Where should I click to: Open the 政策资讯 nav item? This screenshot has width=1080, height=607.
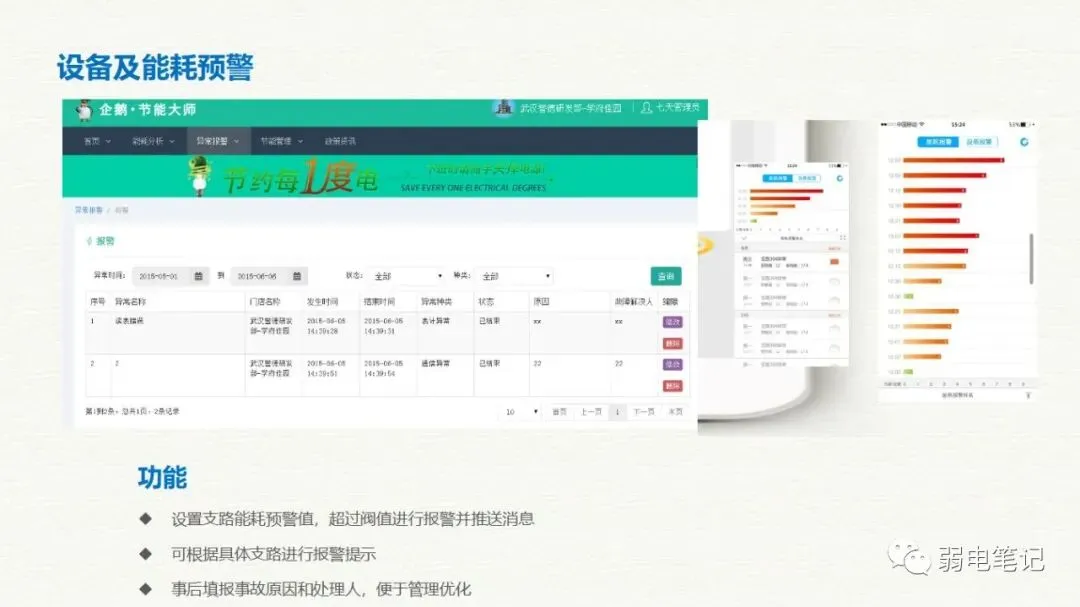coord(340,141)
